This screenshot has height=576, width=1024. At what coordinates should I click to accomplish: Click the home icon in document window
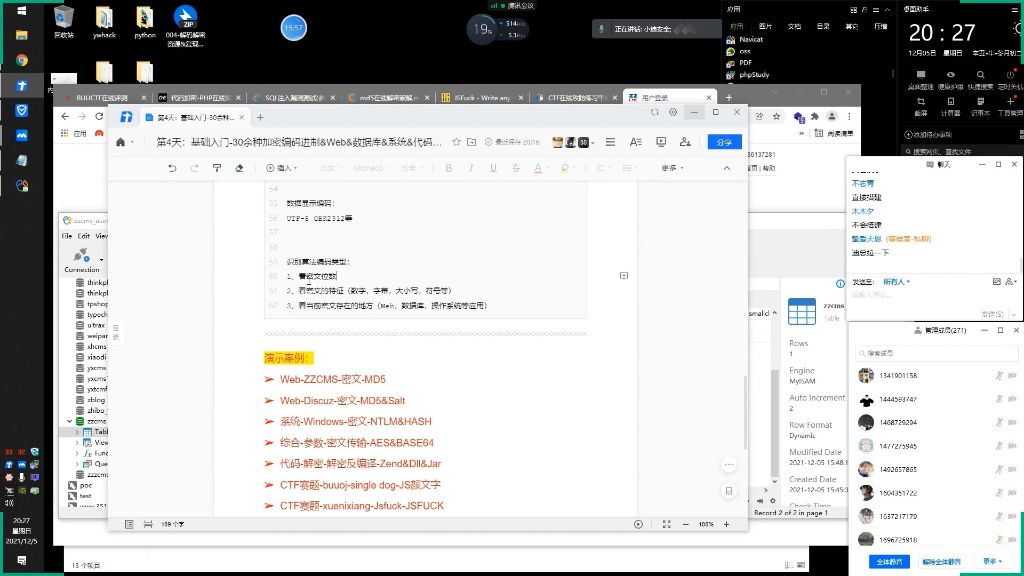pos(121,142)
